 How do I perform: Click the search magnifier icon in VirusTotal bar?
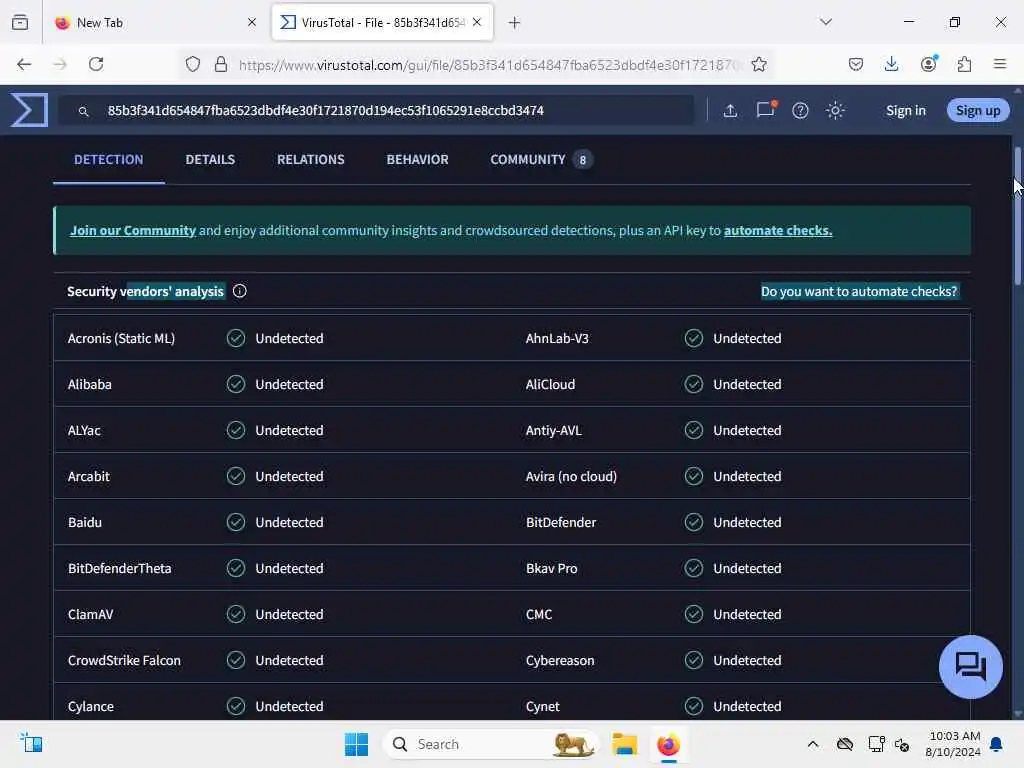[x=84, y=111]
